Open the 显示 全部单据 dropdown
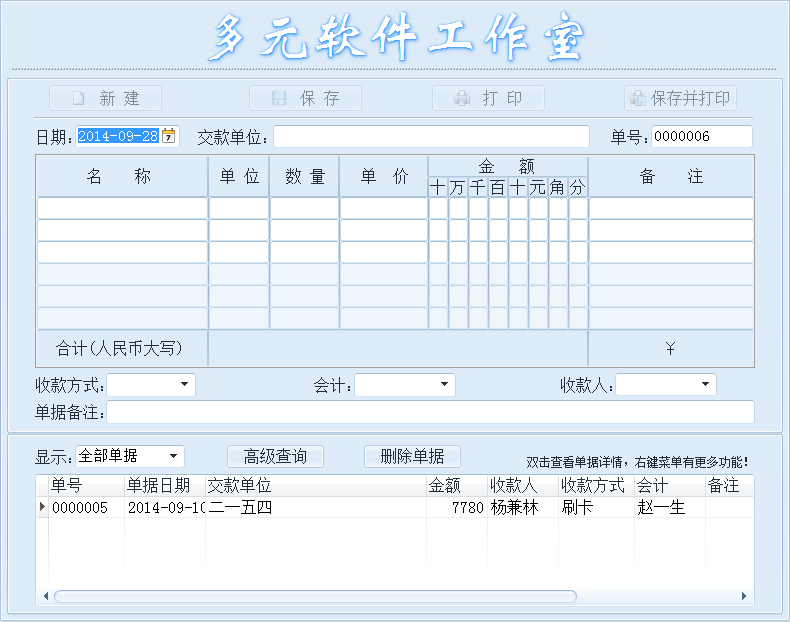The image size is (790, 622). tap(174, 456)
